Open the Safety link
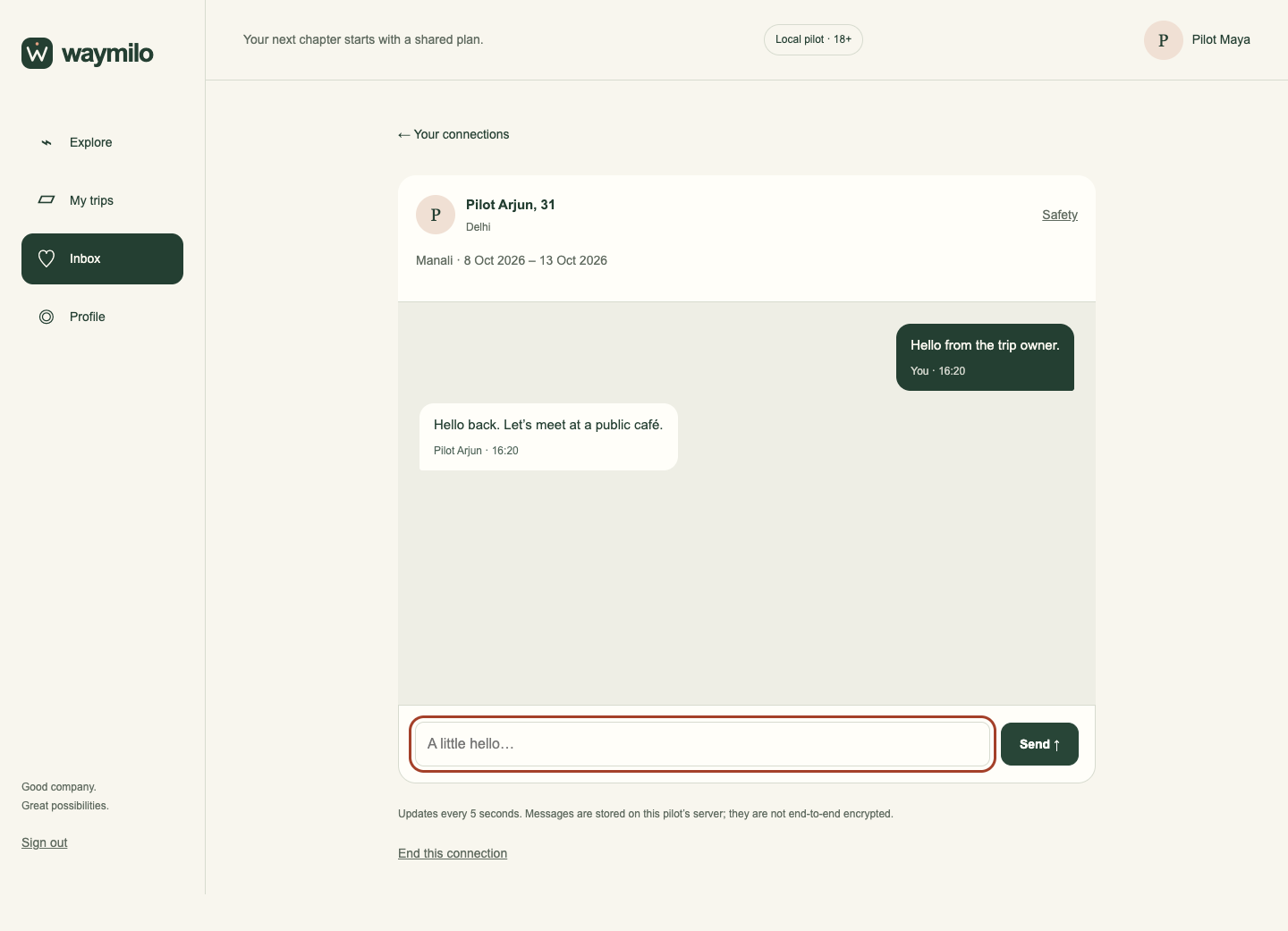 click(1060, 215)
